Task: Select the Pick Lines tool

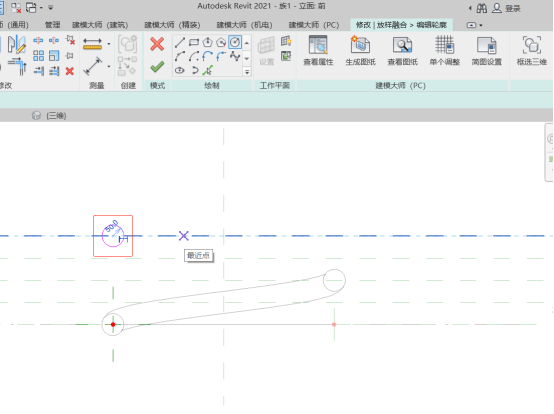Action: click(x=207, y=70)
